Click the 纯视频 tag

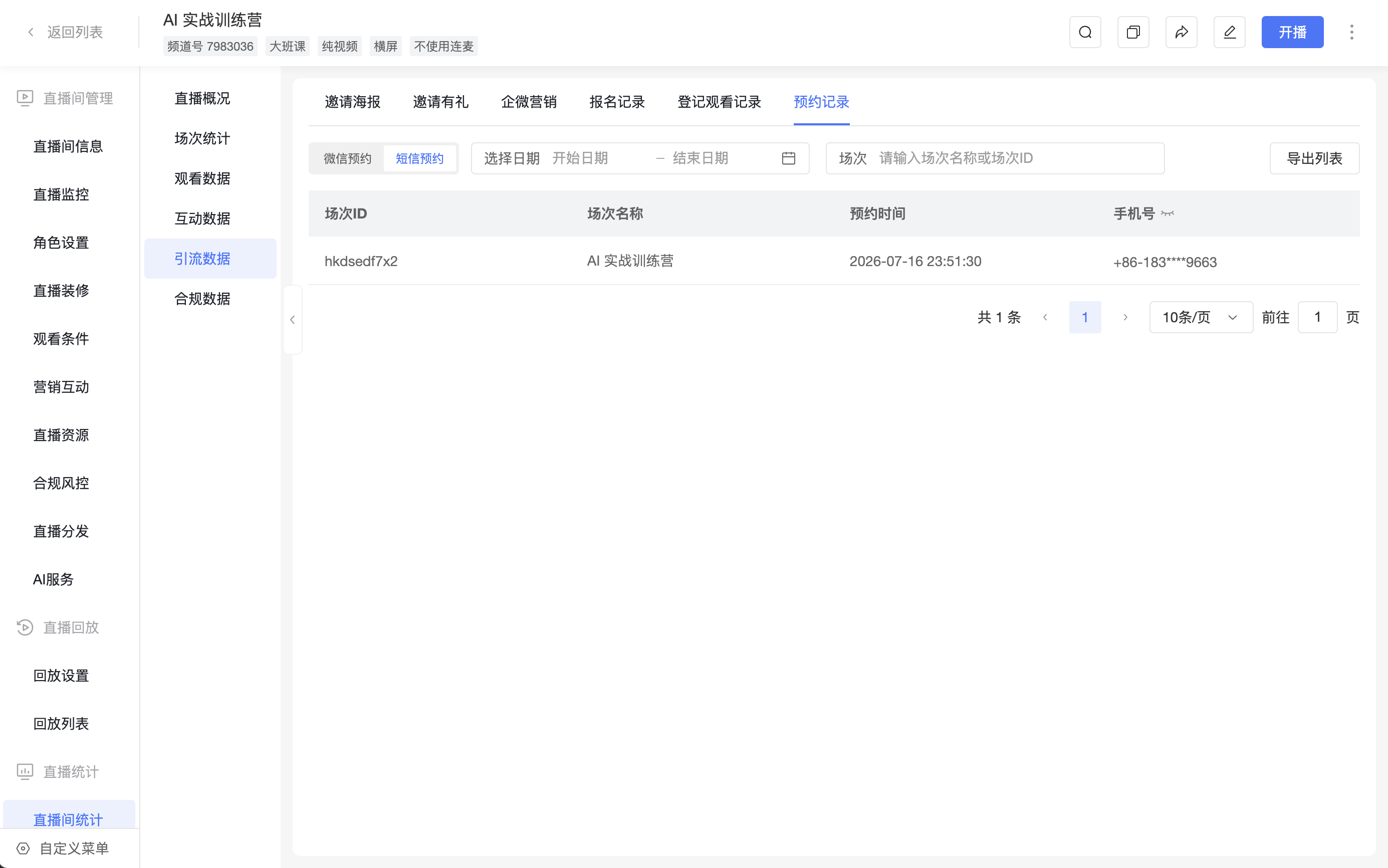340,47
